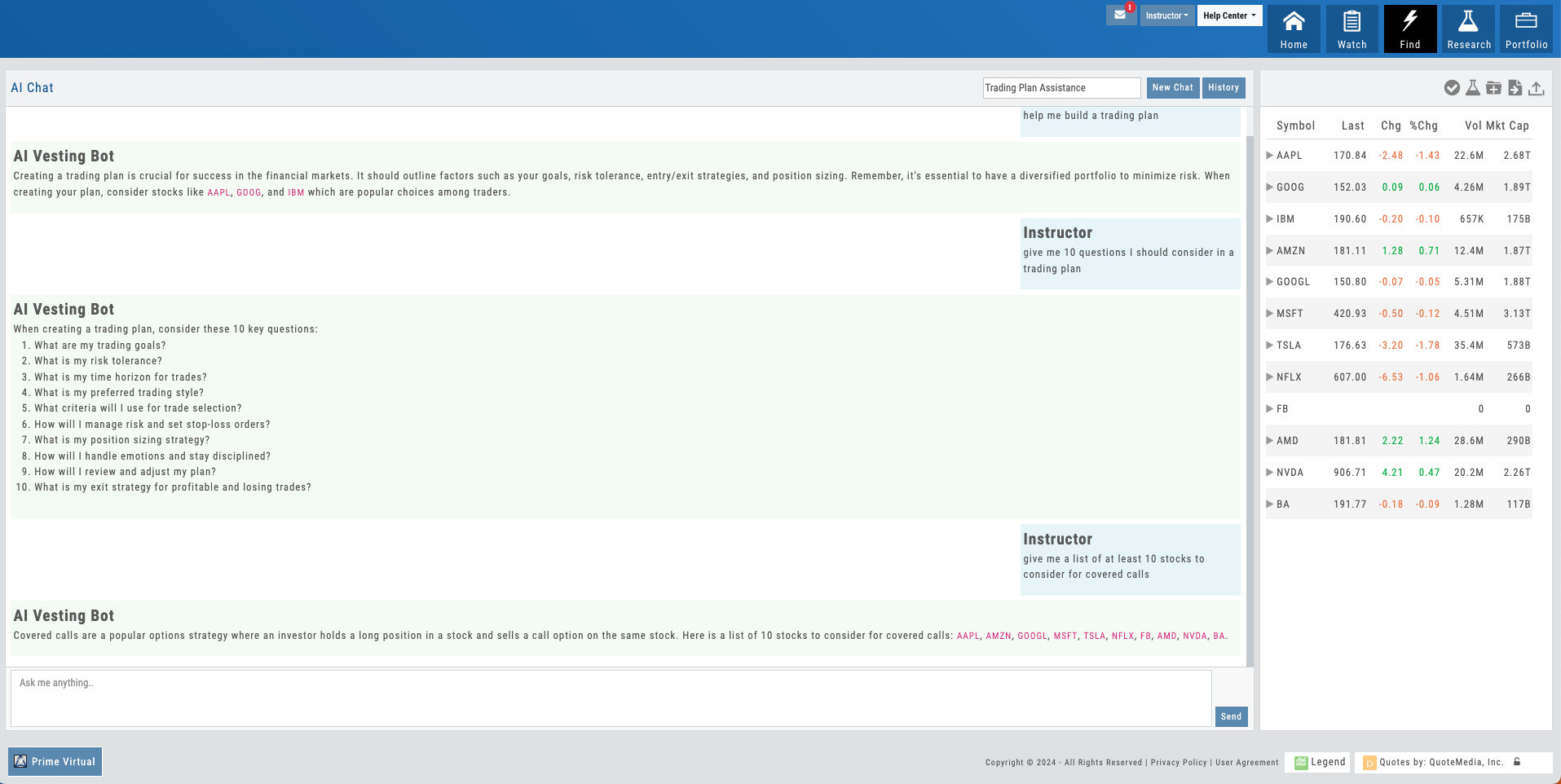Viewport: 1561px width, 784px height.
Task: Expand the MSFT row triangle
Action: (x=1270, y=313)
